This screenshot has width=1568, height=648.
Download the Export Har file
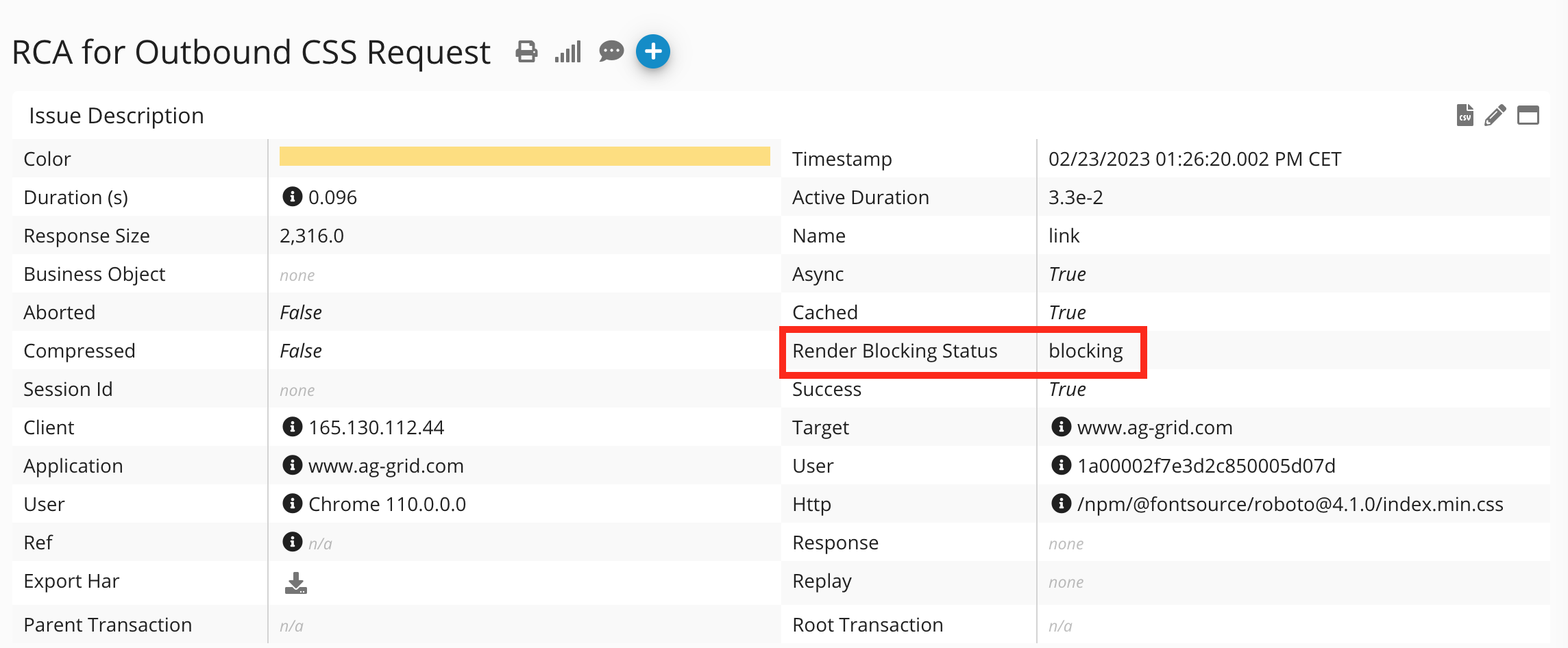click(x=295, y=583)
